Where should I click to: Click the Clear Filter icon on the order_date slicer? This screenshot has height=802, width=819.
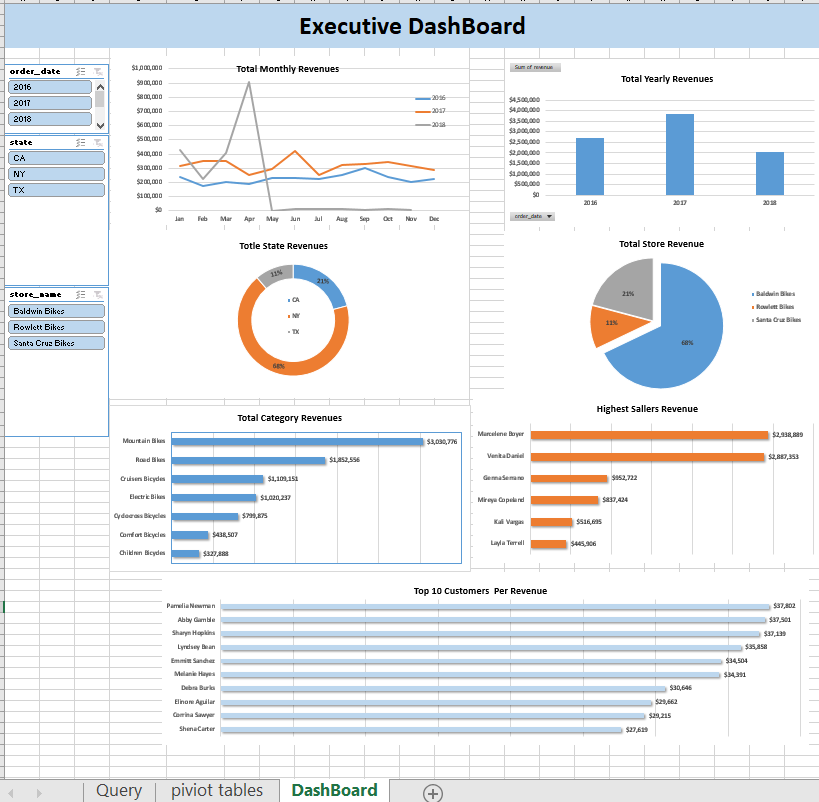[x=98, y=72]
